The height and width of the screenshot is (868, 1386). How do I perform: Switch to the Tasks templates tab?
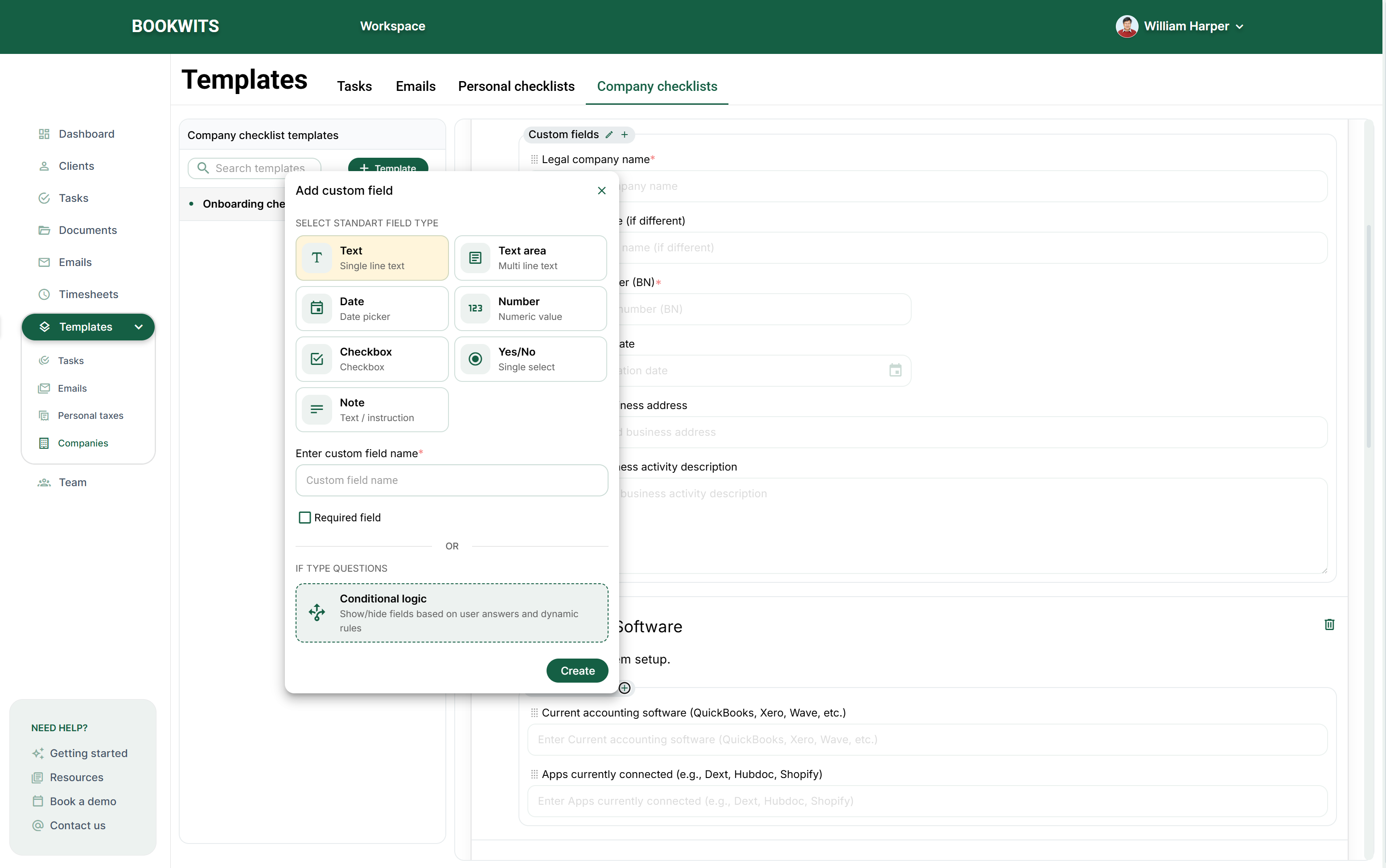[x=354, y=86]
